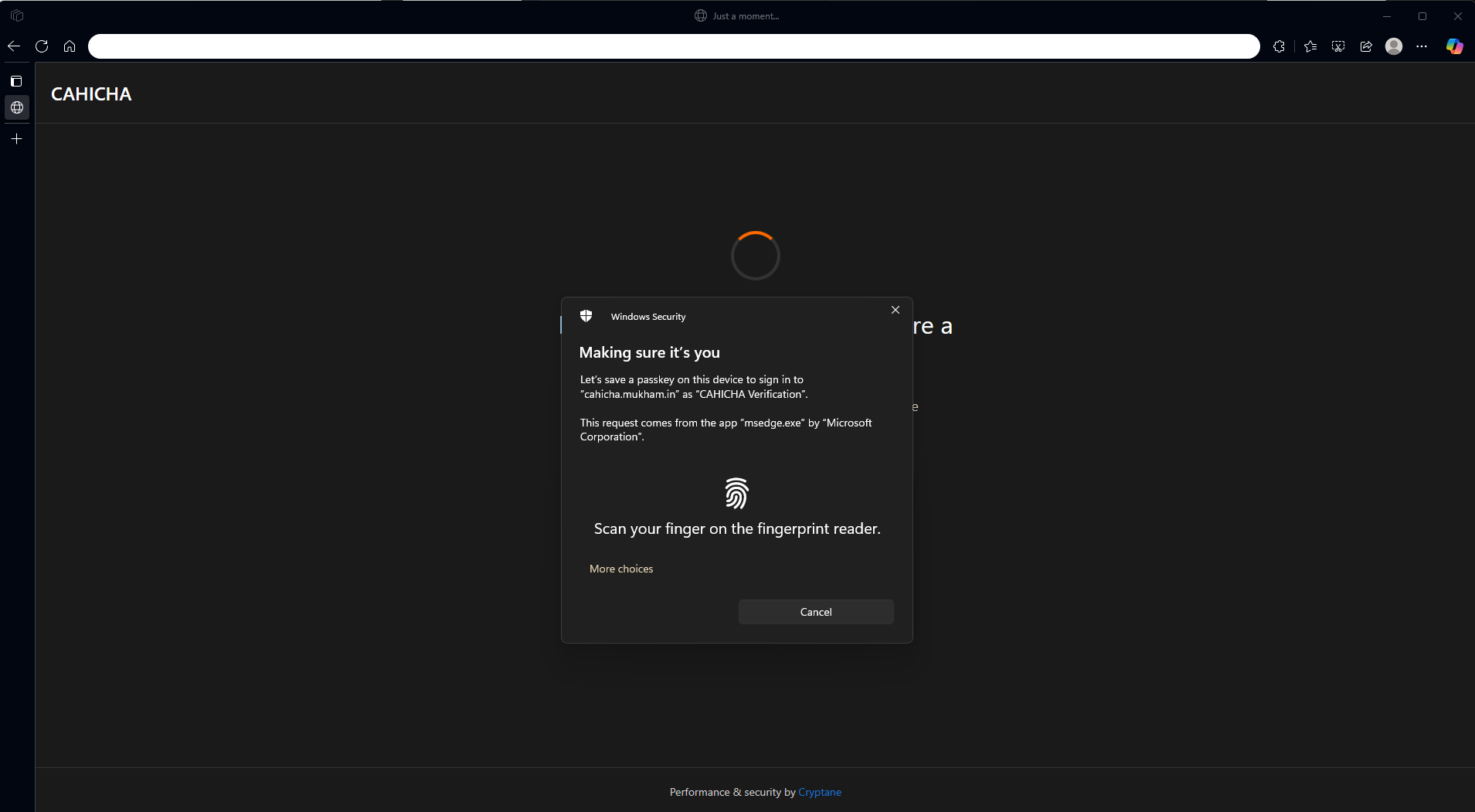
Task: Click into the address bar
Action: click(674, 46)
